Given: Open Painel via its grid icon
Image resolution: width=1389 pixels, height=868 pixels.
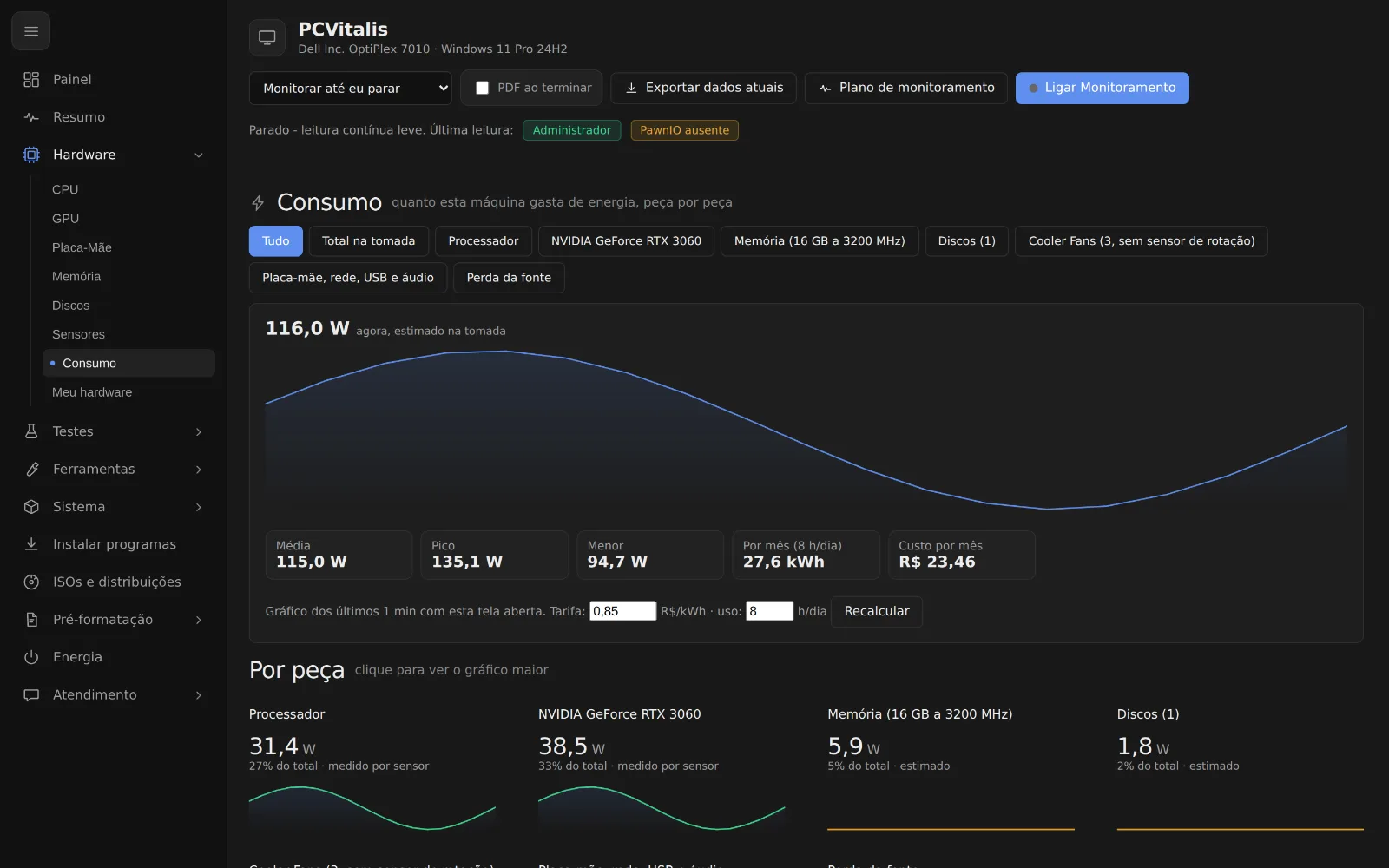Looking at the screenshot, I should [x=31, y=80].
